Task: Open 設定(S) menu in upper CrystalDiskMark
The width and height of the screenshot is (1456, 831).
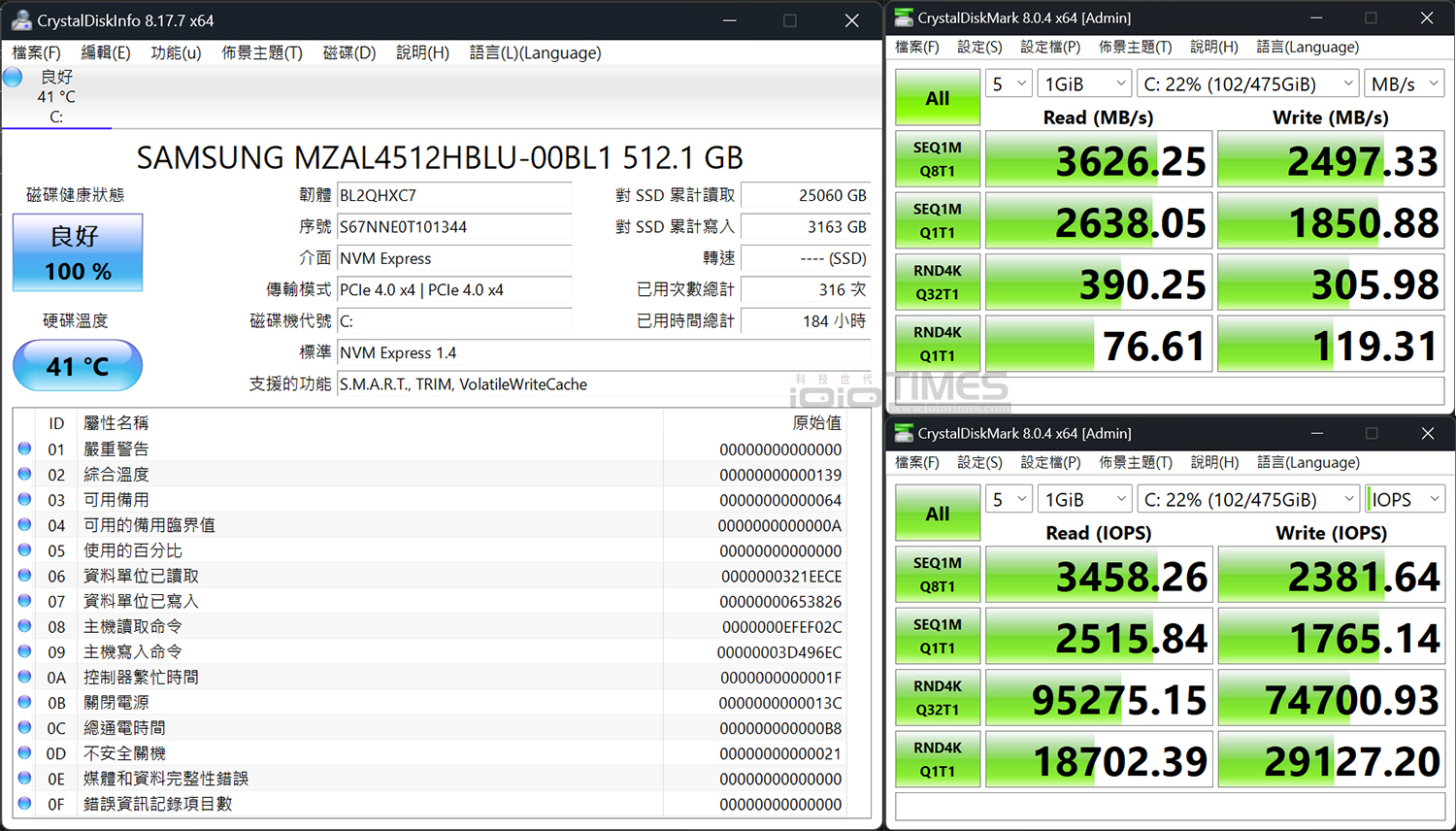Action: (979, 47)
